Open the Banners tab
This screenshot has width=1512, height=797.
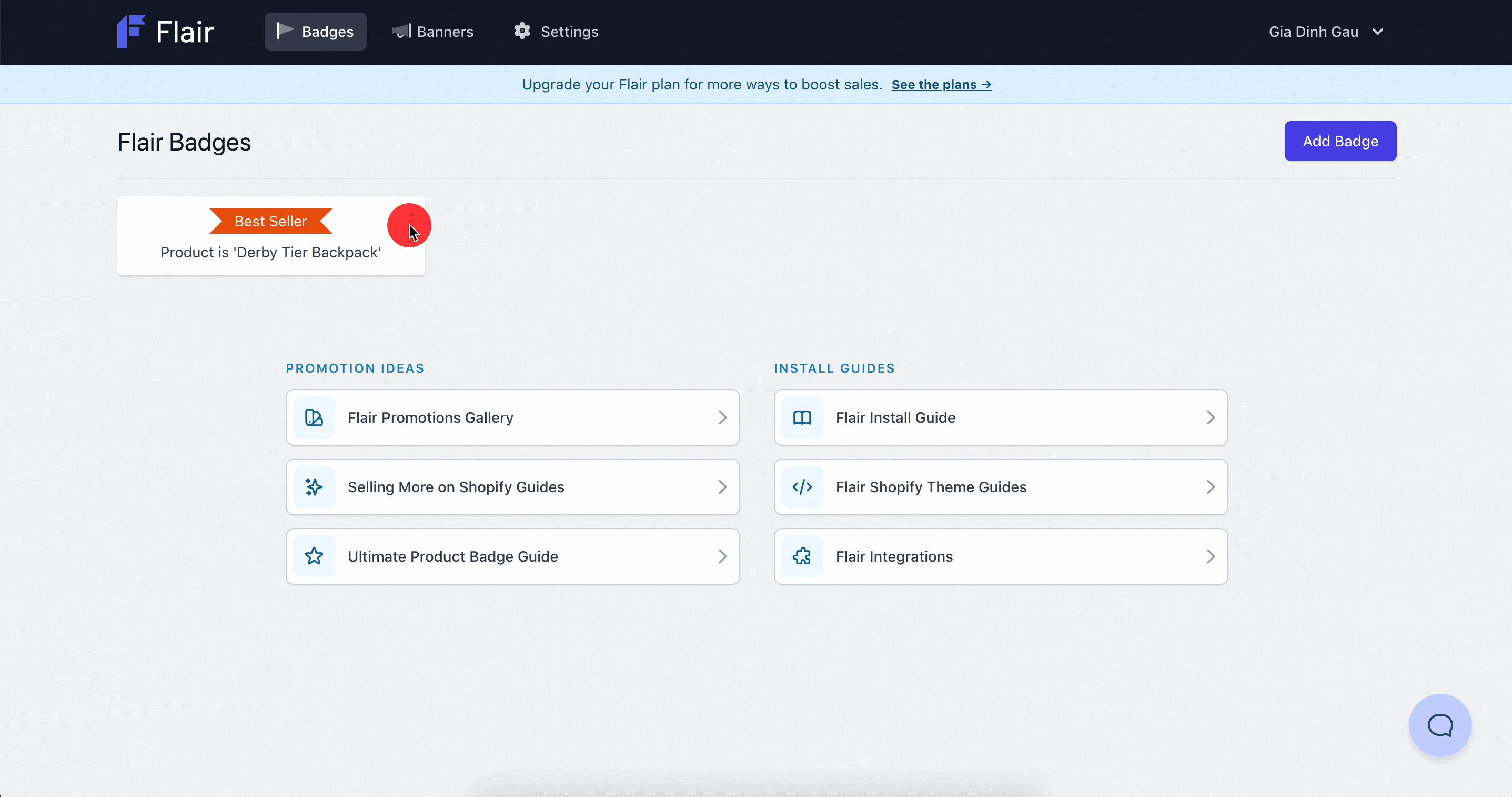[432, 32]
